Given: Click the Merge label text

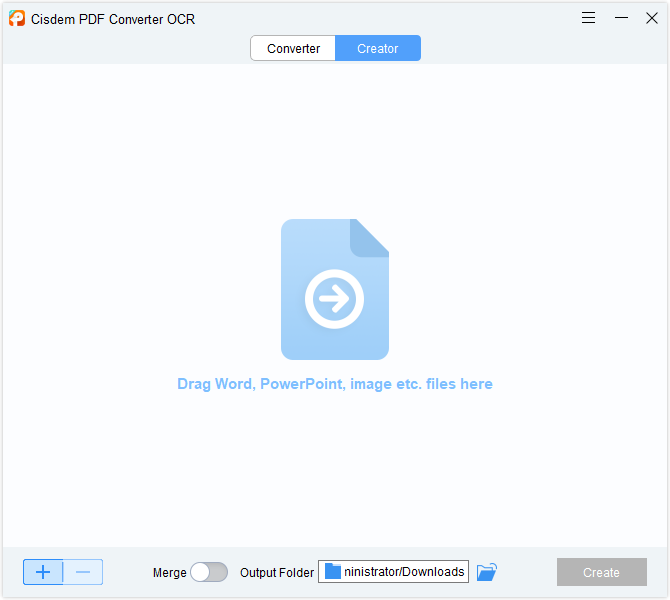Looking at the screenshot, I should point(170,573).
